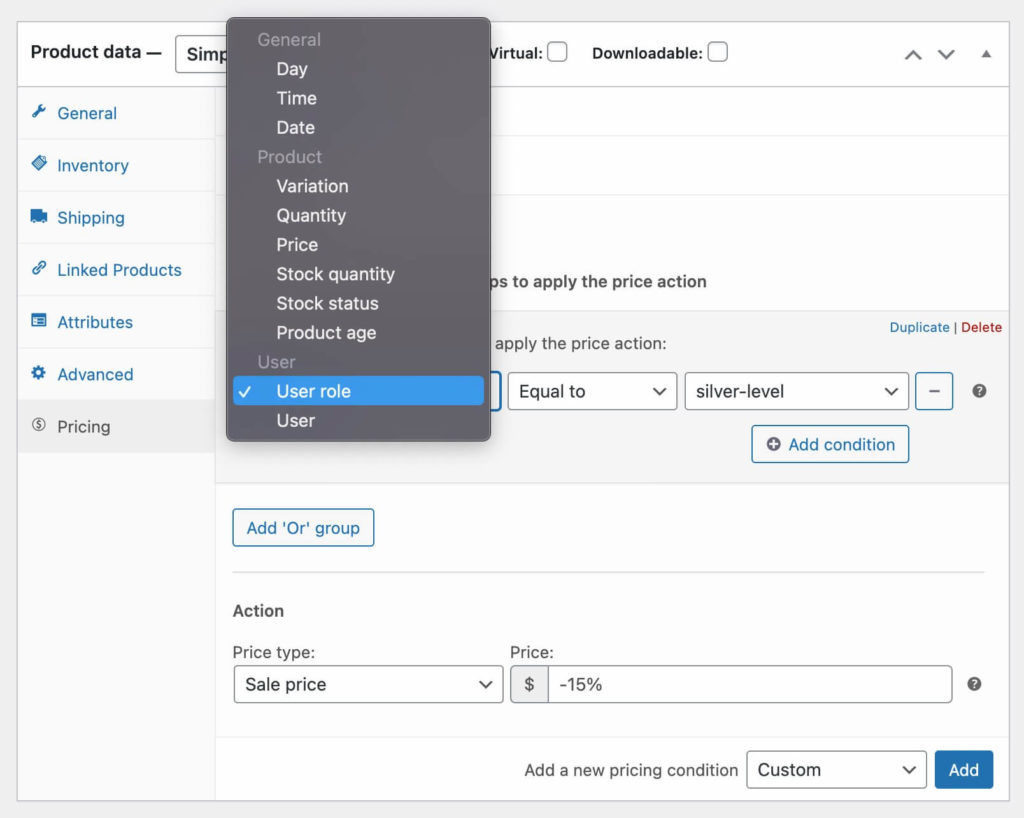Open the Shipping tab
The width and height of the screenshot is (1024, 818).
116,217
